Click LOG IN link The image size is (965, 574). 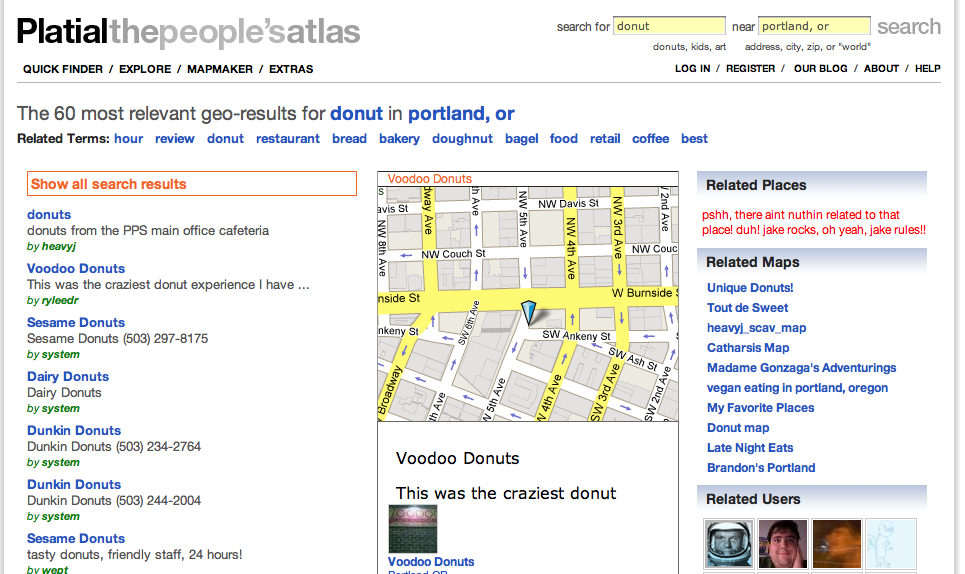tap(692, 69)
